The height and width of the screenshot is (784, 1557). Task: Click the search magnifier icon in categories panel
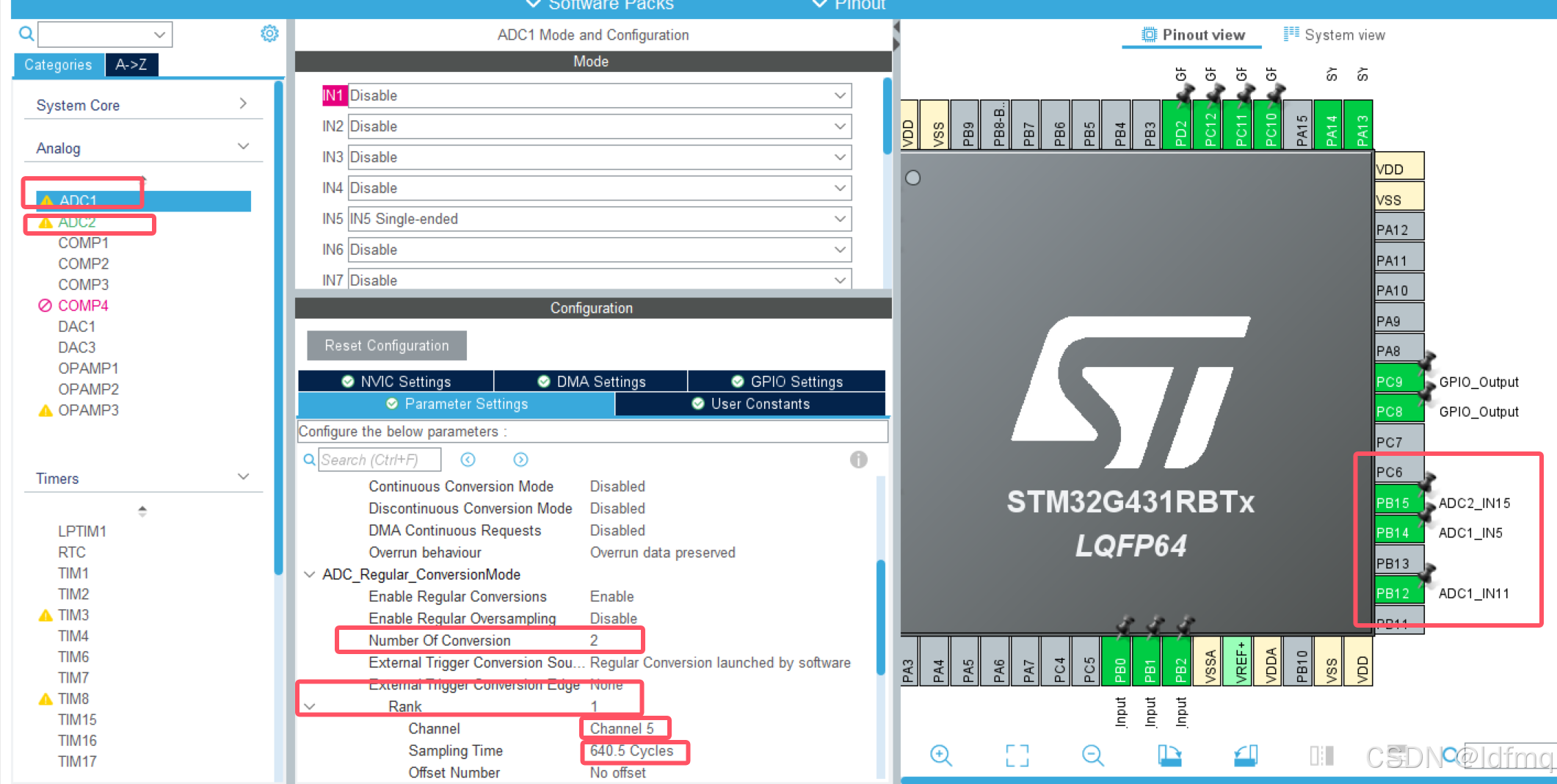coord(26,34)
